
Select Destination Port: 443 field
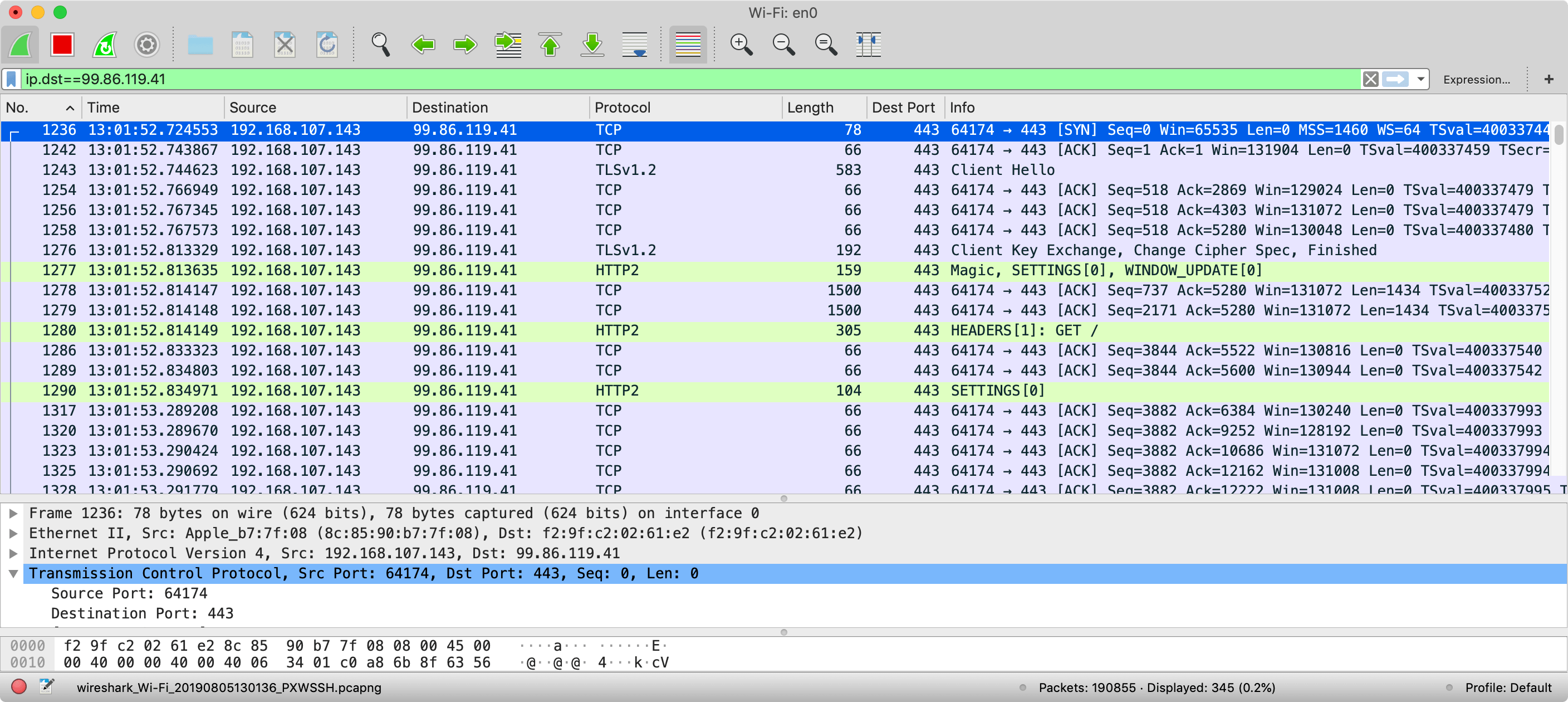[x=142, y=614]
